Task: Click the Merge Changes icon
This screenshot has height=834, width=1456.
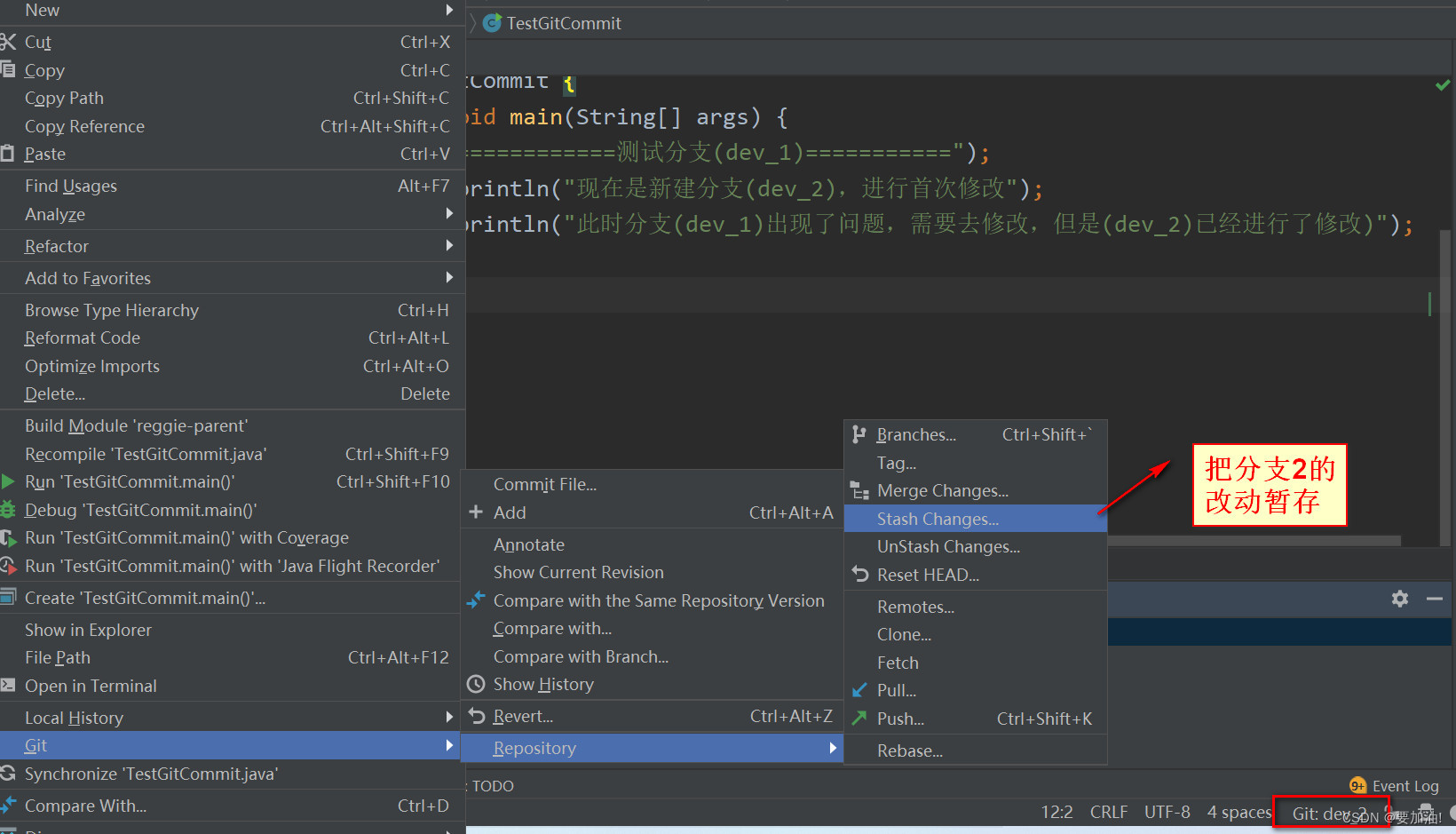Action: (859, 490)
